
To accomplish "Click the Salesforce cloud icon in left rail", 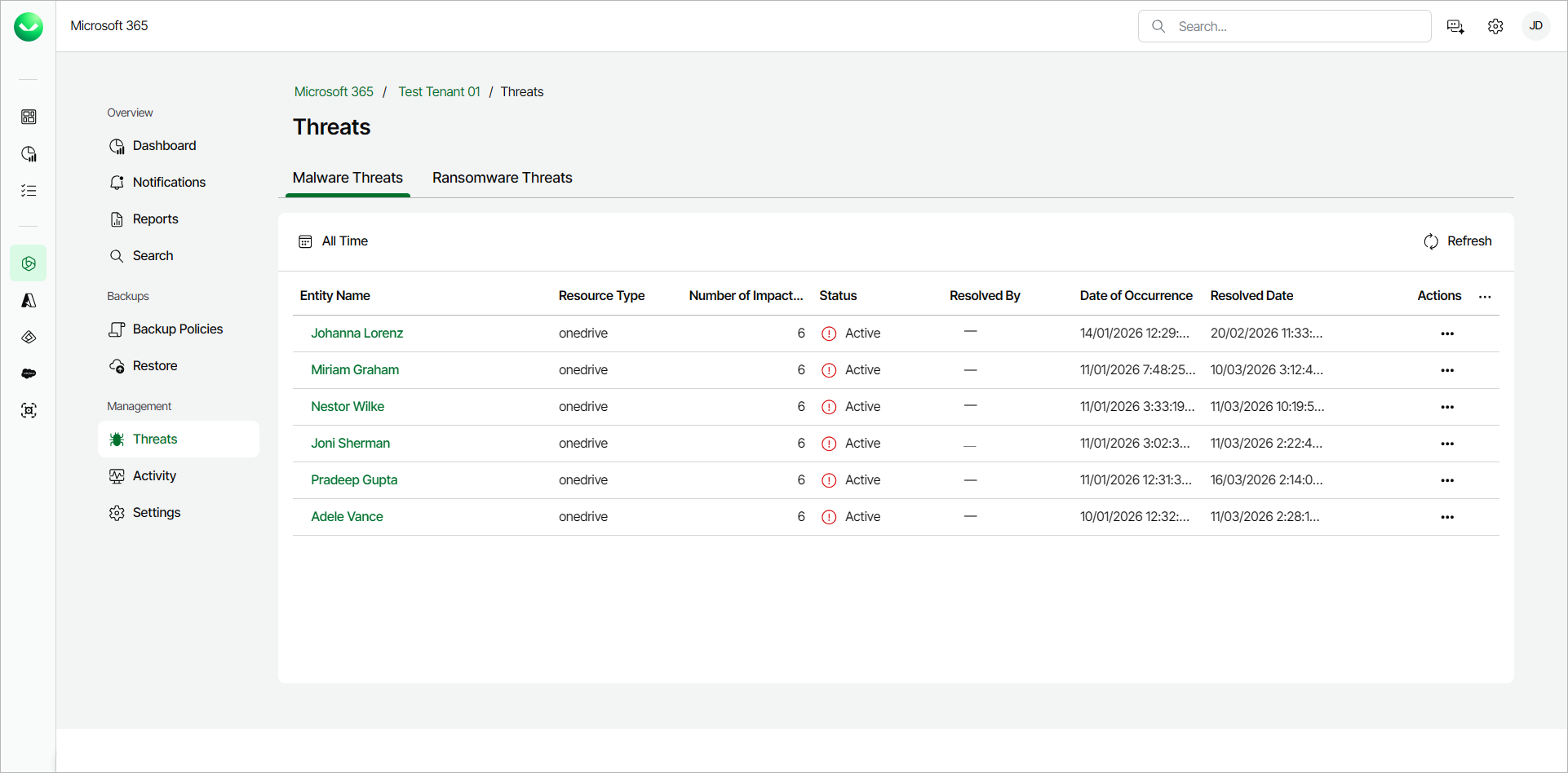I will pyautogui.click(x=29, y=373).
